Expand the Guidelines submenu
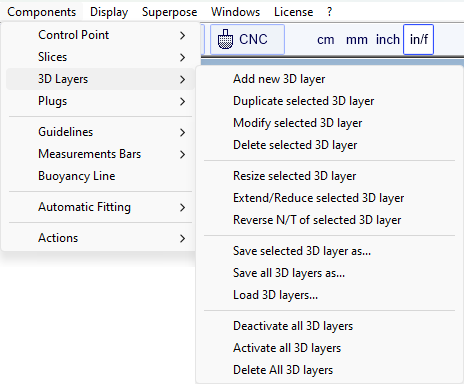This screenshot has width=464, height=384. click(x=100, y=132)
